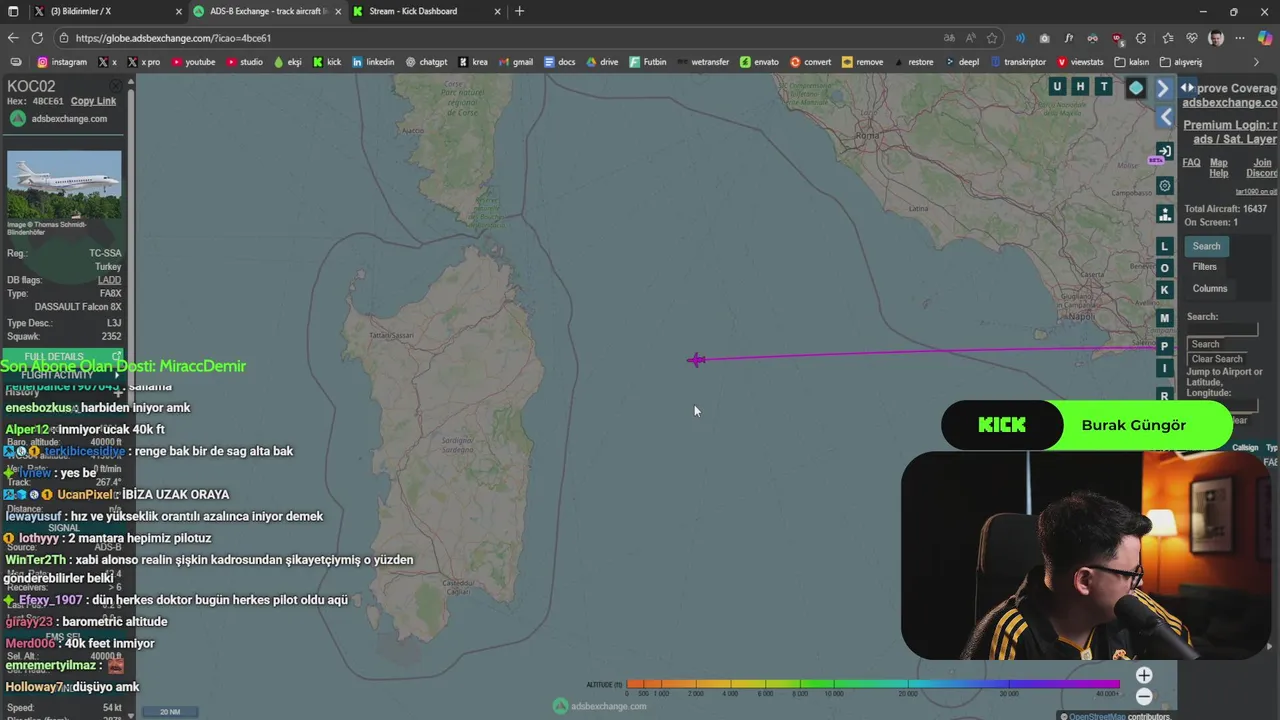Toggle sidebar width double-arrow button
This screenshot has height=720, width=1280.
pyautogui.click(x=1187, y=88)
